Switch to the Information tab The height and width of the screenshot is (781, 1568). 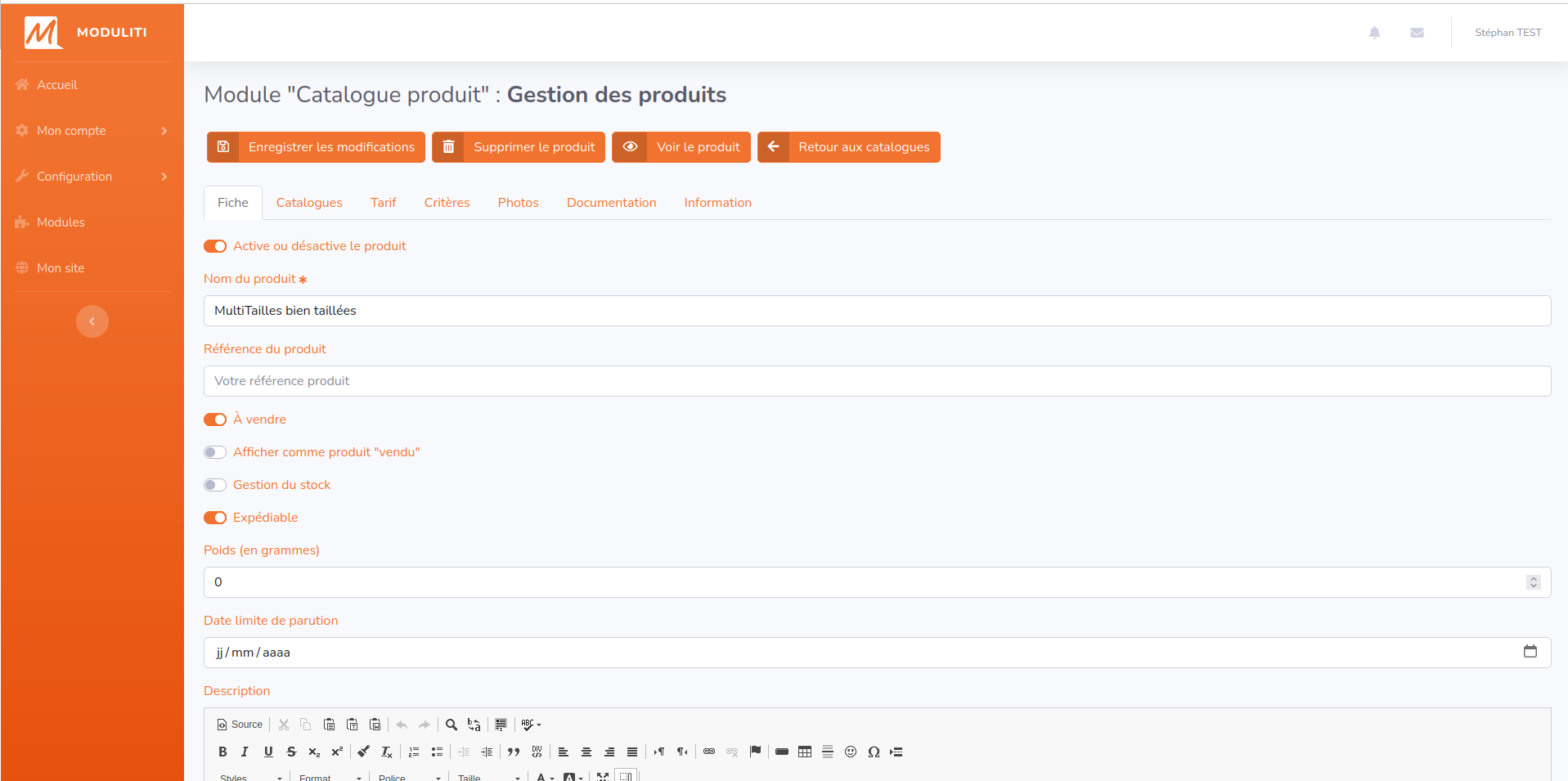pos(718,203)
